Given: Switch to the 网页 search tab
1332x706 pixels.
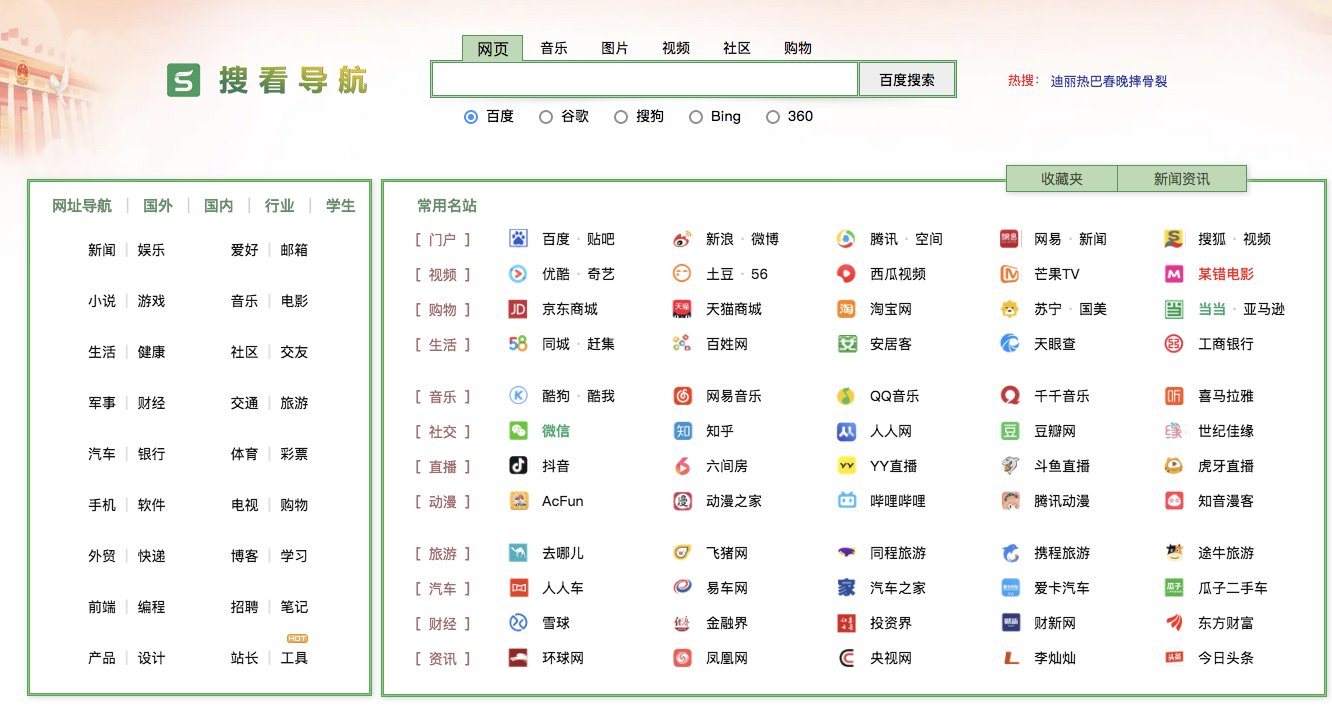Looking at the screenshot, I should 492,49.
